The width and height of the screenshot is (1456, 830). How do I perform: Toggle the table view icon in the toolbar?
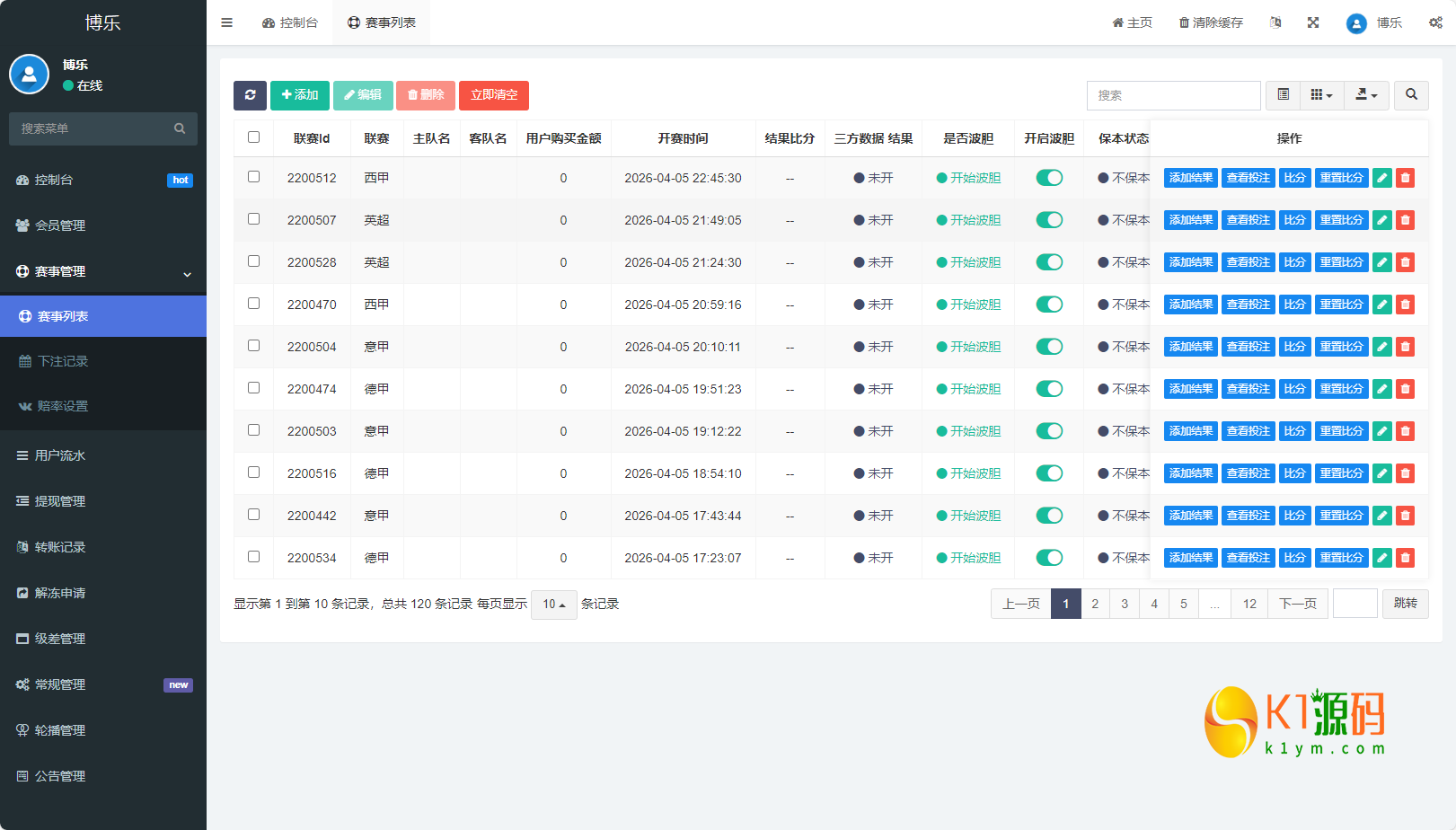point(1284,95)
